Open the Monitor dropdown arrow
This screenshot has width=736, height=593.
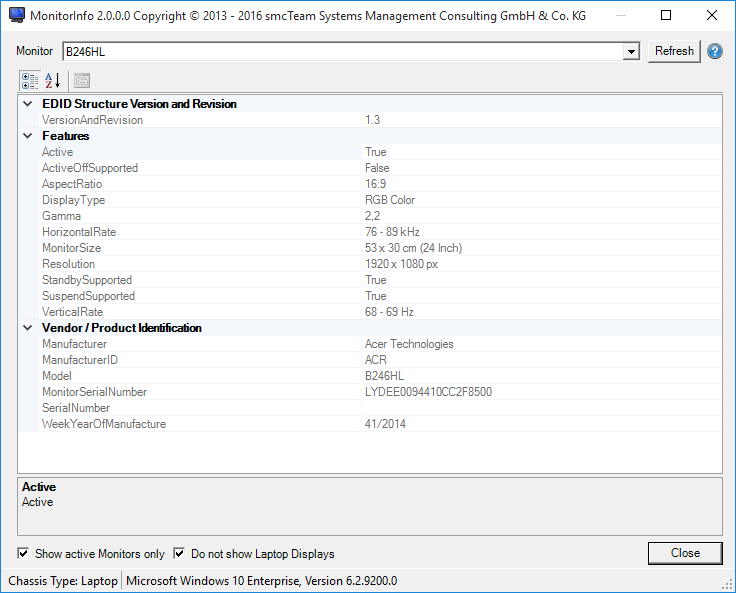(631, 51)
